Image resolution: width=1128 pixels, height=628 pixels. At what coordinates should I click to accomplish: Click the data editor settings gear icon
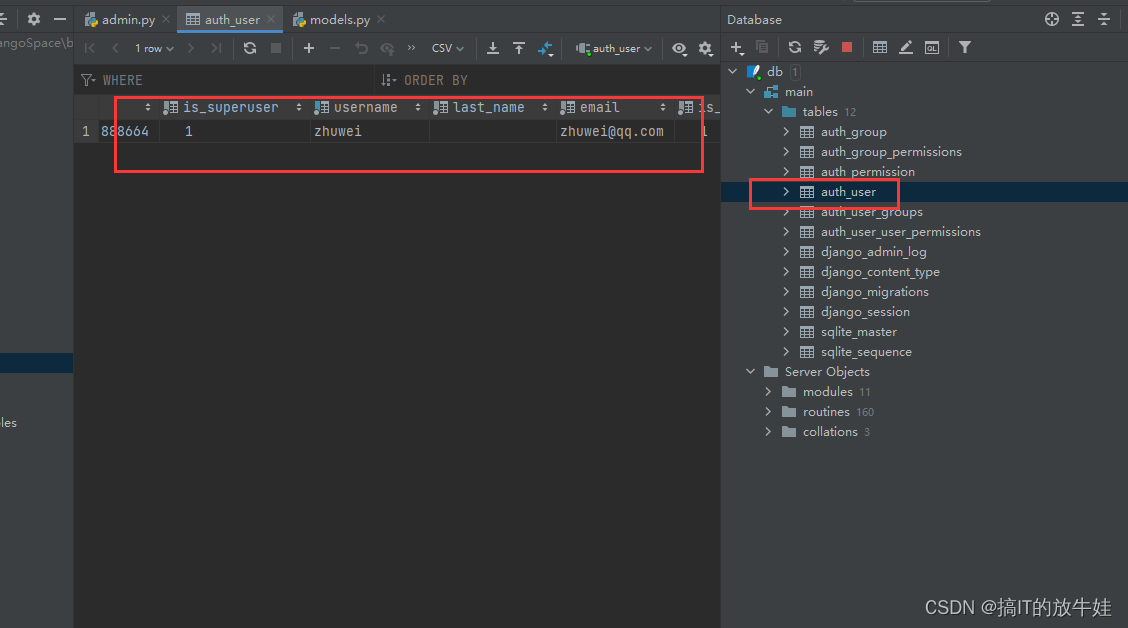tap(705, 48)
